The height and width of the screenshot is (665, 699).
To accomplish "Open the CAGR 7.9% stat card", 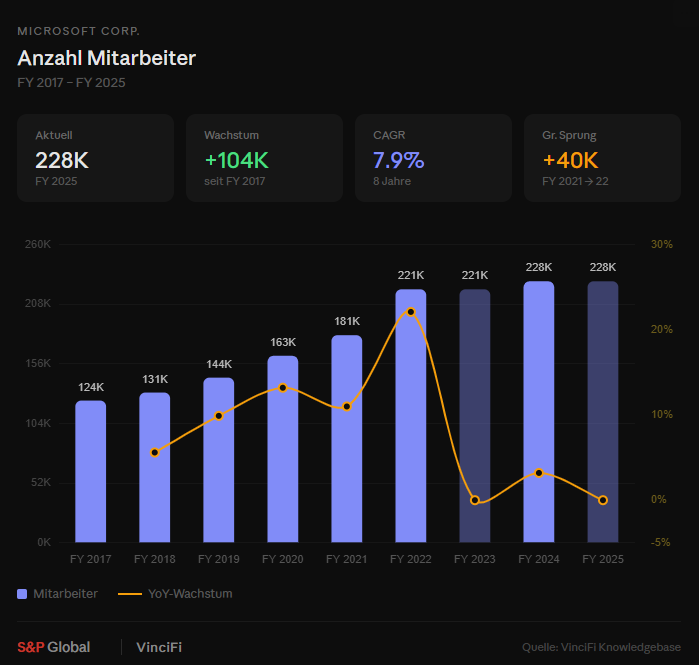I will (433, 158).
